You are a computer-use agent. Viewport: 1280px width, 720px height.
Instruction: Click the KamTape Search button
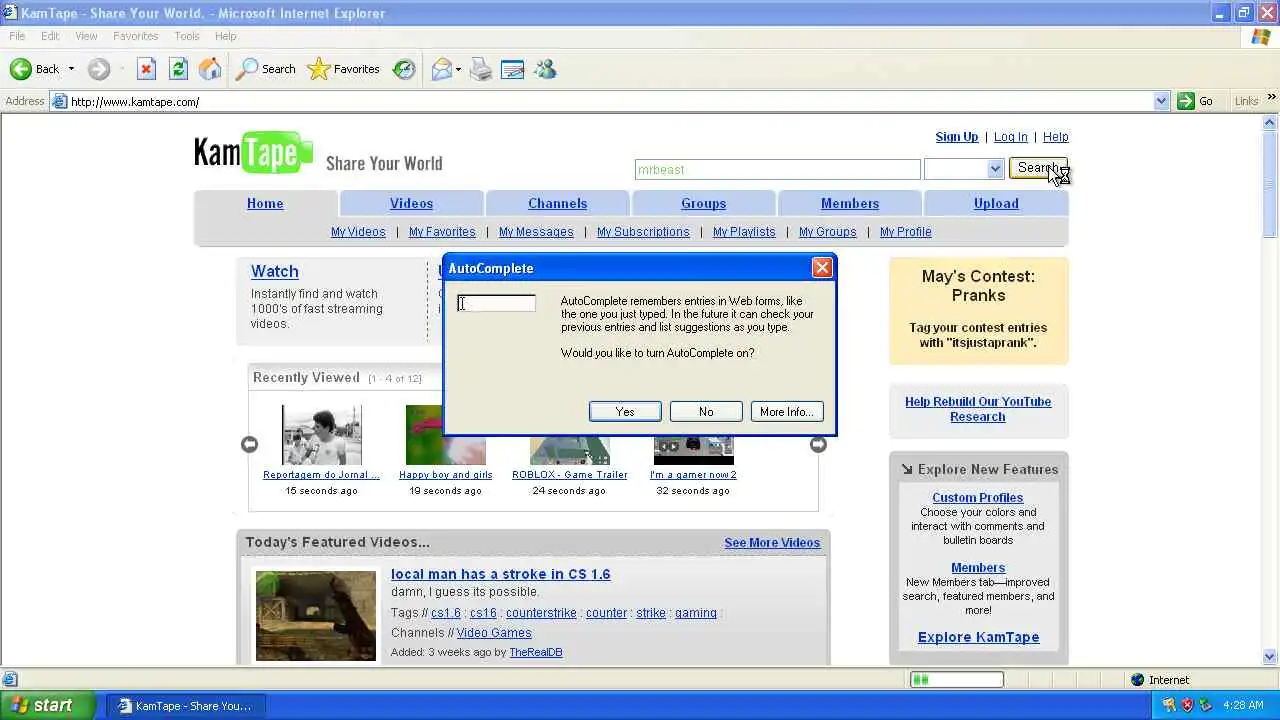point(1038,168)
